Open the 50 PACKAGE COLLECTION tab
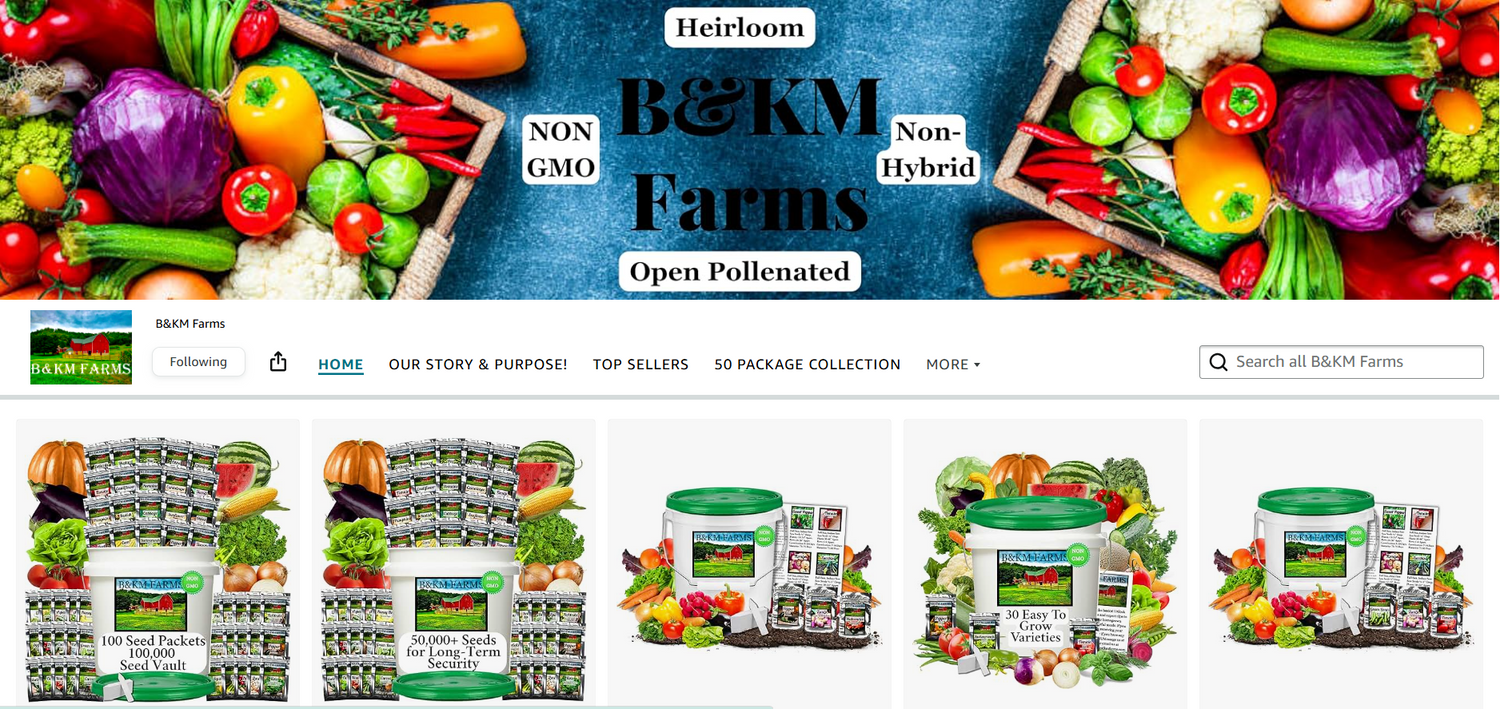 pos(807,364)
